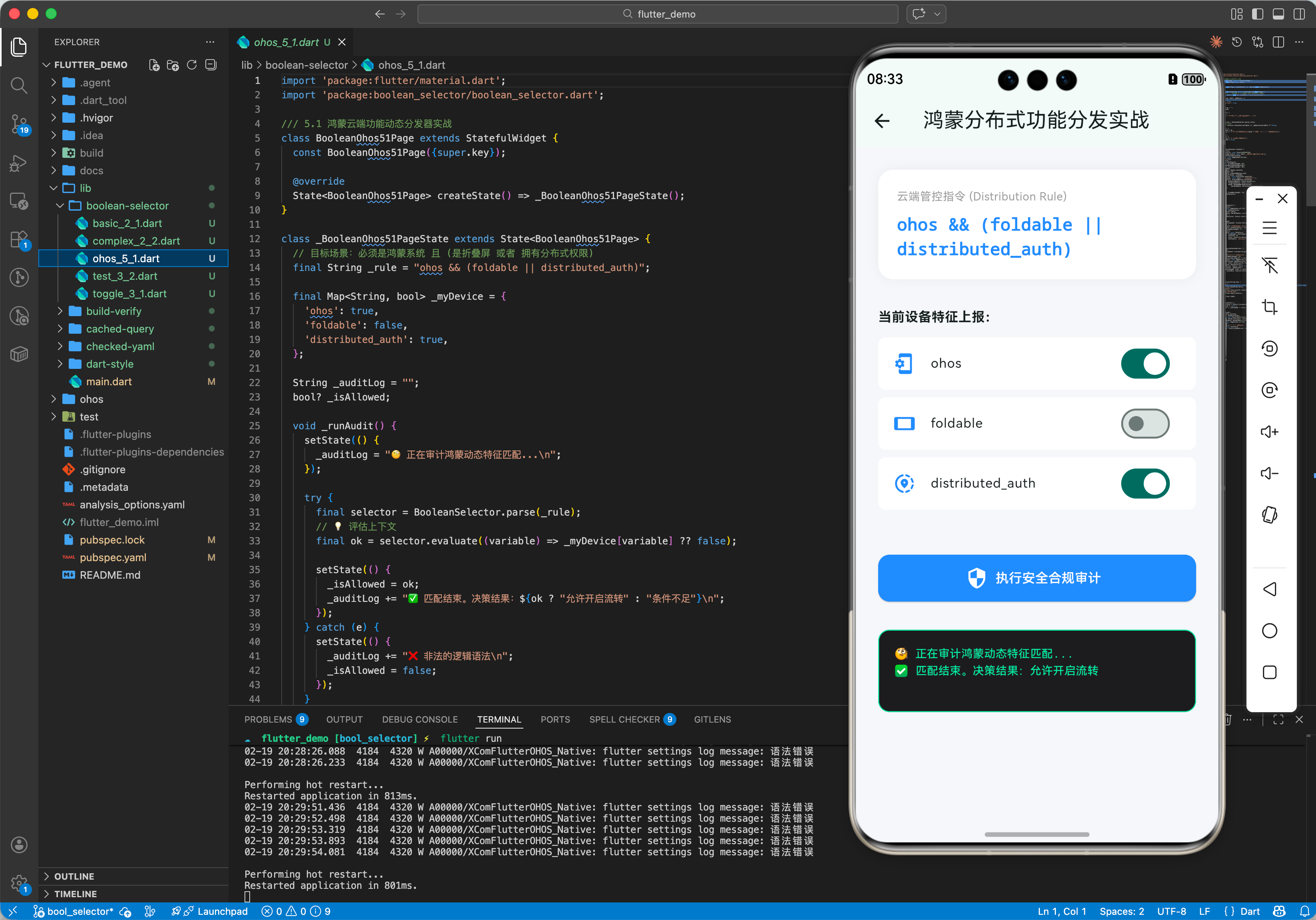Tap the emulator back triangle button
Screen dimensions: 1316x920
point(1269,589)
